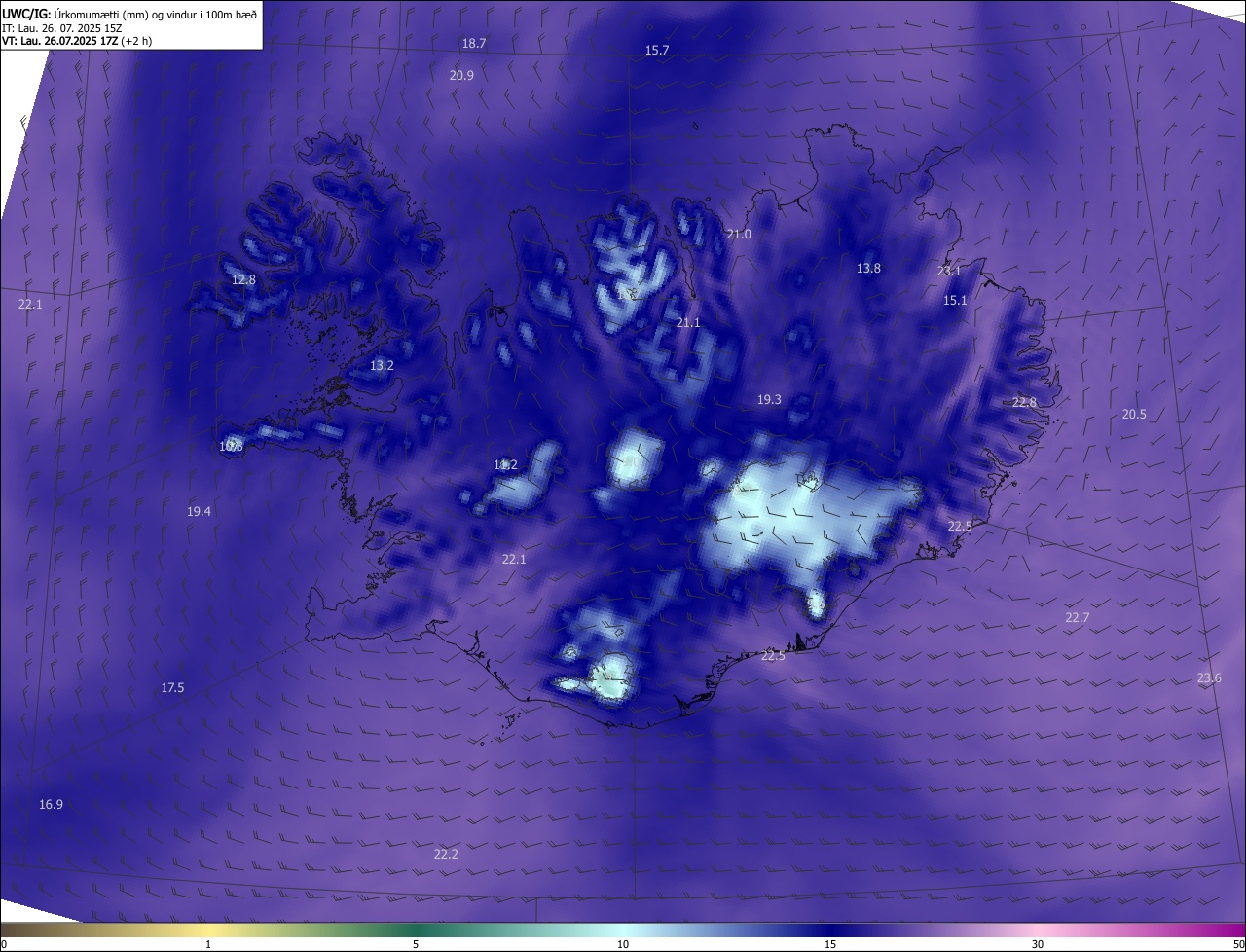Click the colorbar tick label 5
The width and height of the screenshot is (1246, 952).
click(416, 944)
